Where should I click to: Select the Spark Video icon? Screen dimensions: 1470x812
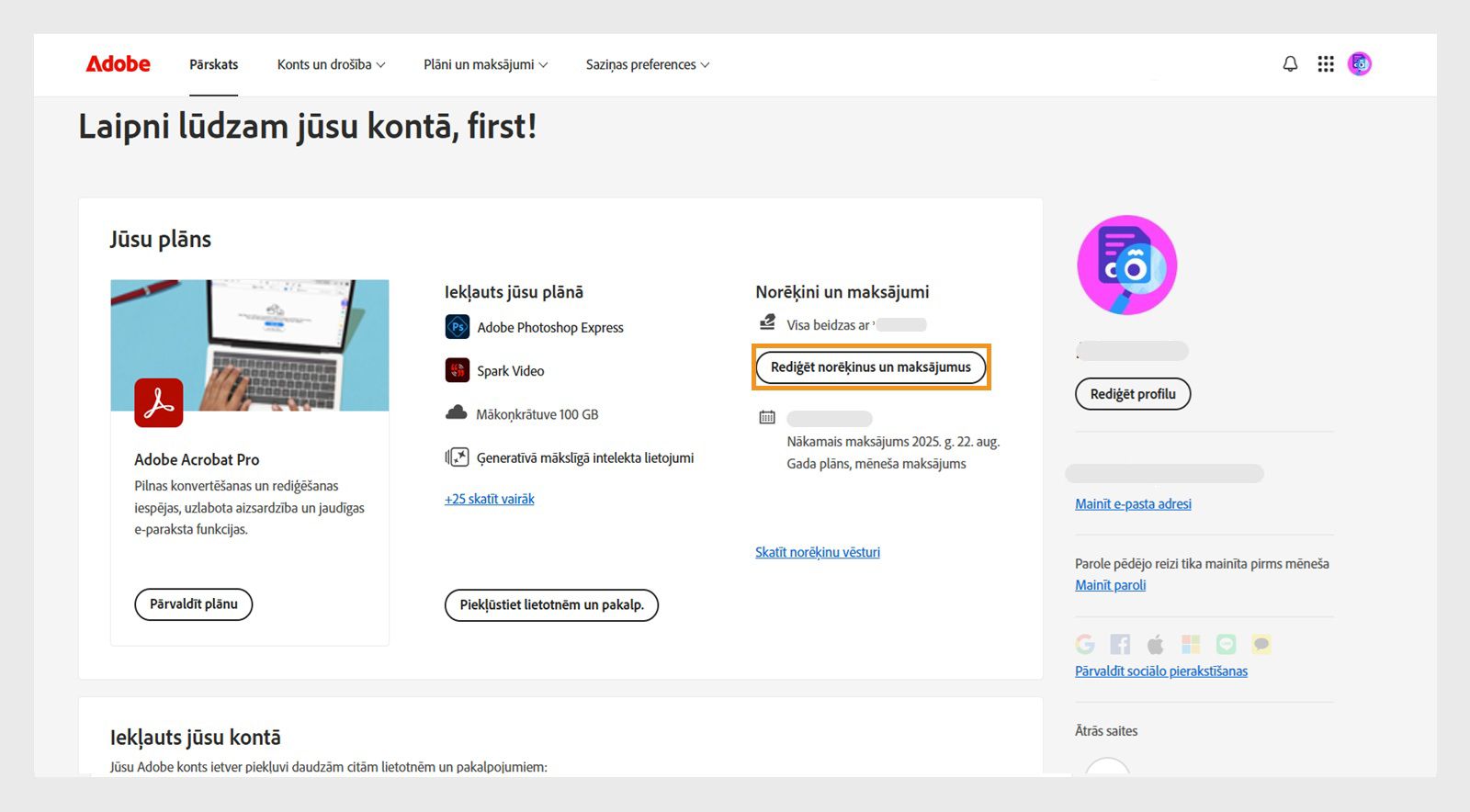click(x=457, y=371)
